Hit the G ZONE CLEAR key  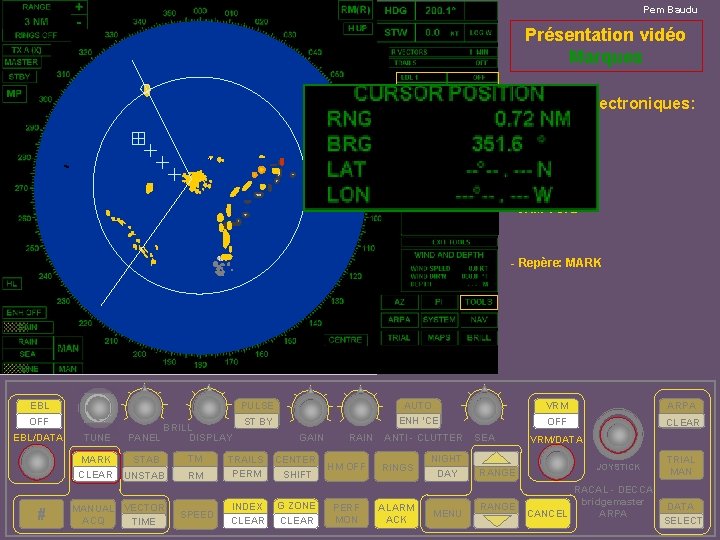pyautogui.click(x=296, y=513)
